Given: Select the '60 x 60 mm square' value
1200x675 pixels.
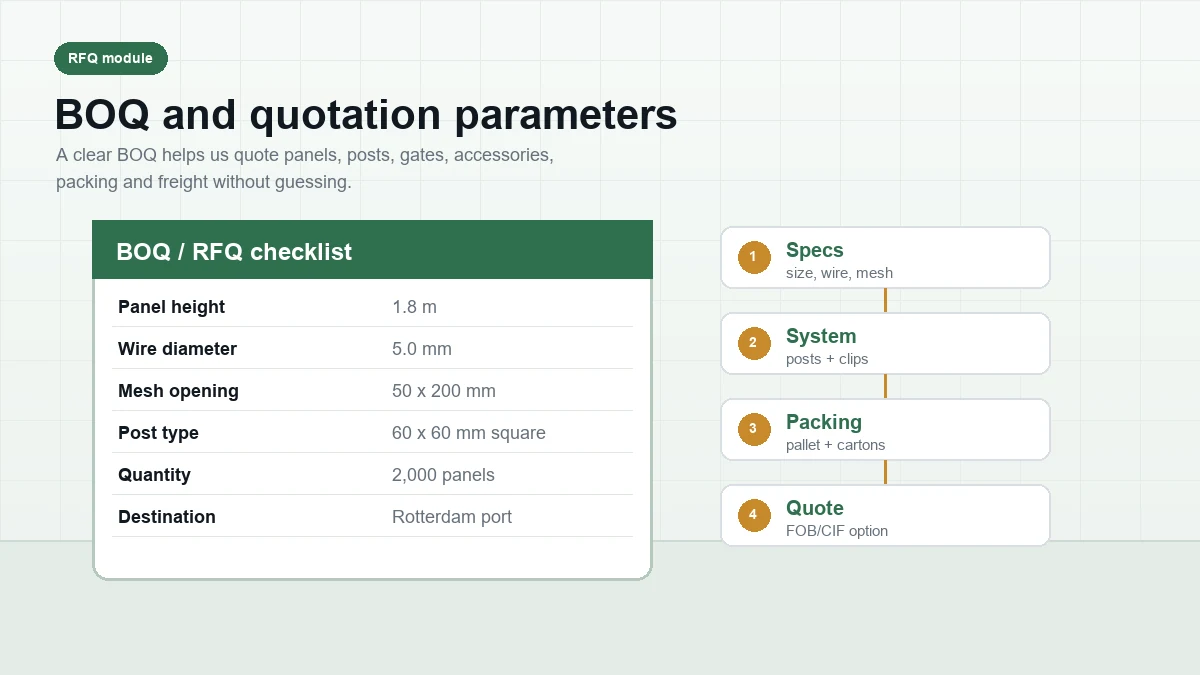Looking at the screenshot, I should tap(468, 433).
